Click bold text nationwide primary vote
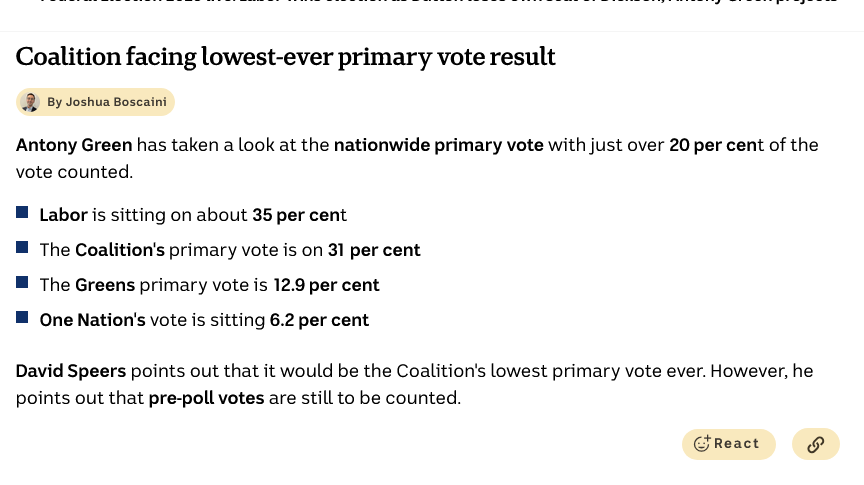Screen dimensions: 864x485 [x=439, y=145]
